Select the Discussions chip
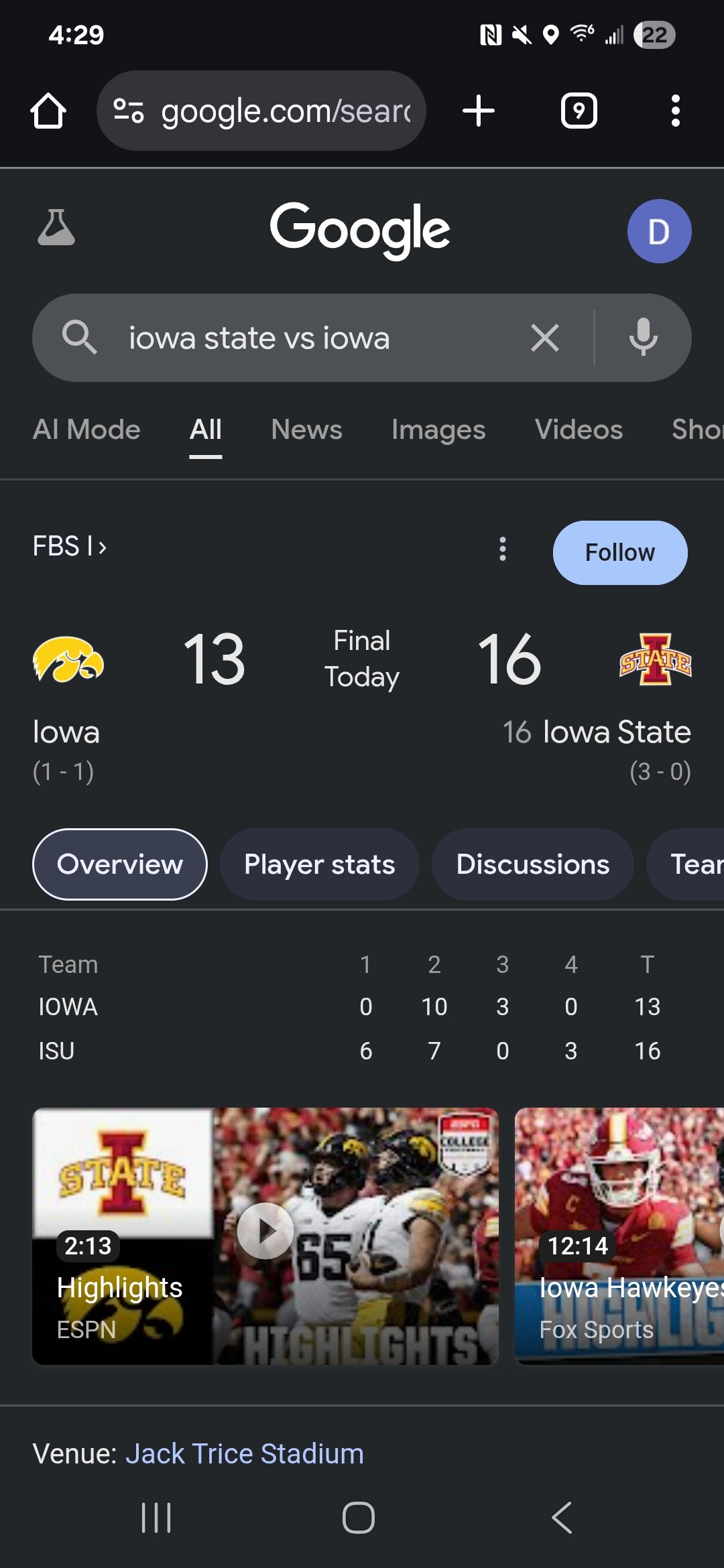This screenshot has height=1568, width=724. [x=533, y=864]
